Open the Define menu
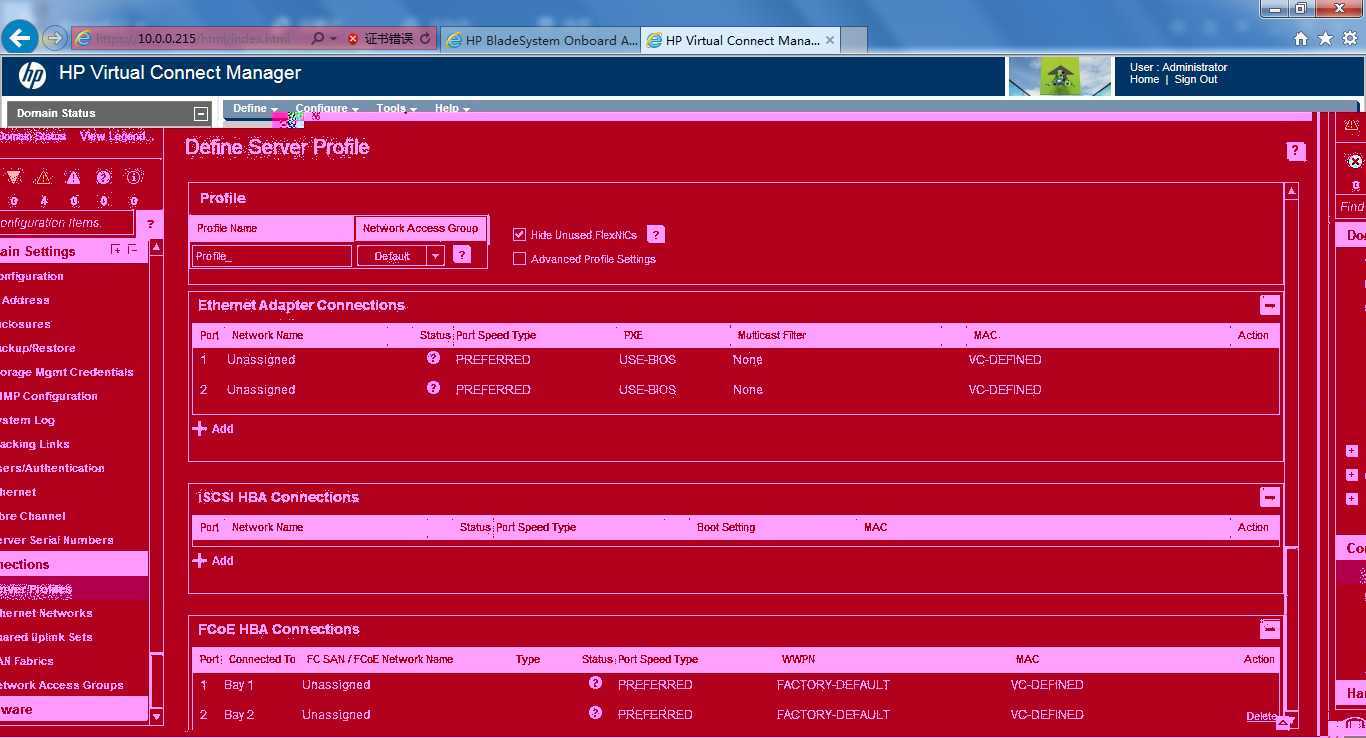Screen dimensions: 1366x738 click(x=255, y=108)
